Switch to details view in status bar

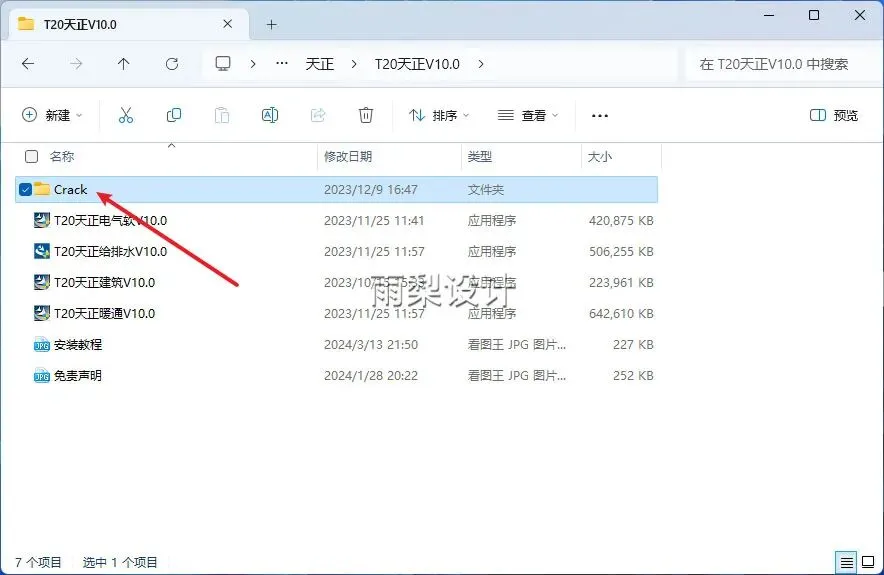coord(846,562)
